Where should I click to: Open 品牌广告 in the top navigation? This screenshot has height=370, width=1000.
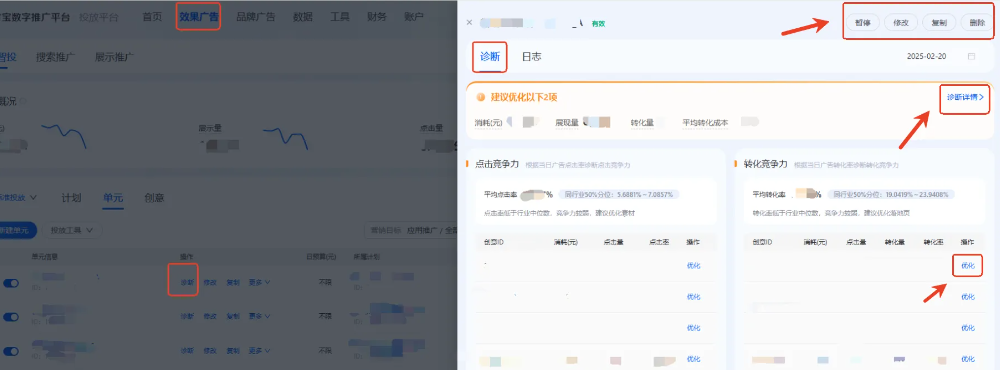click(x=255, y=17)
